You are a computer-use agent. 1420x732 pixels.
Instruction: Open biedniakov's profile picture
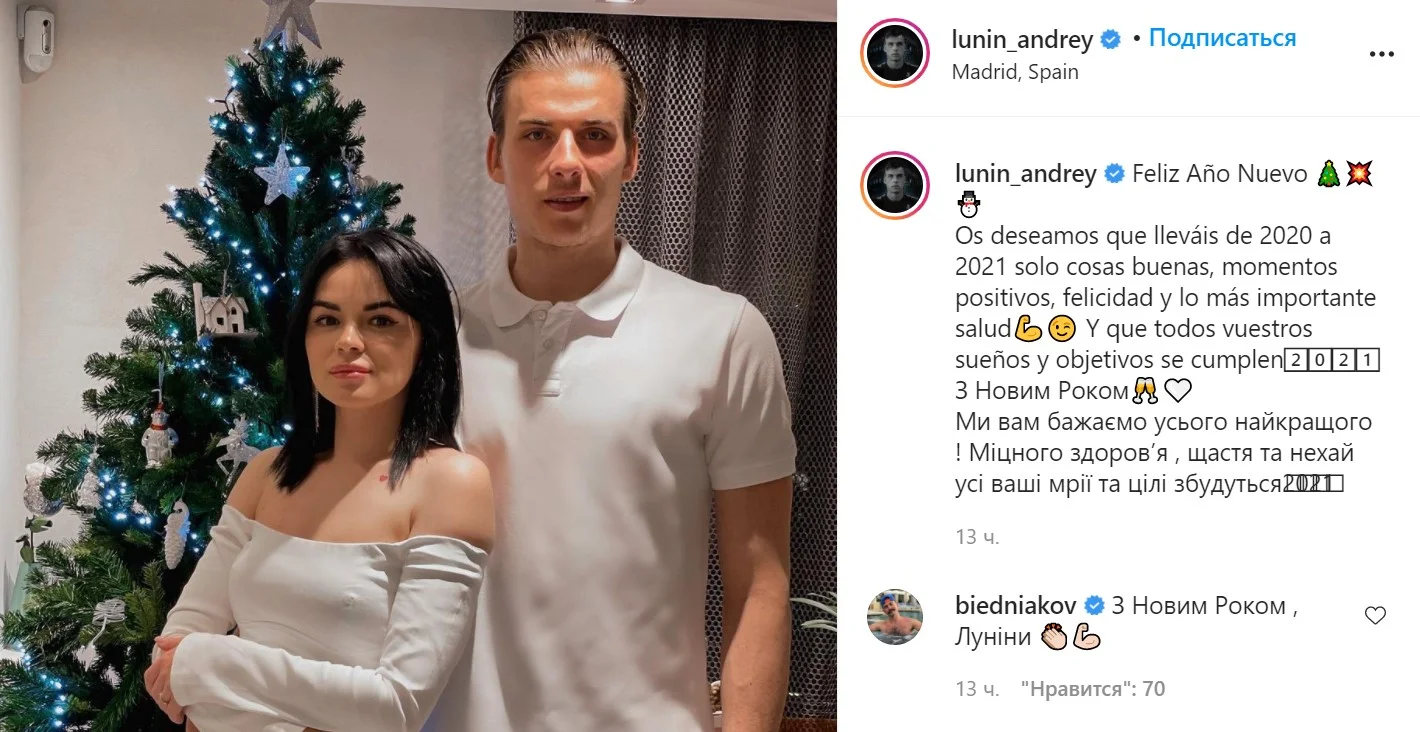pyautogui.click(x=895, y=617)
